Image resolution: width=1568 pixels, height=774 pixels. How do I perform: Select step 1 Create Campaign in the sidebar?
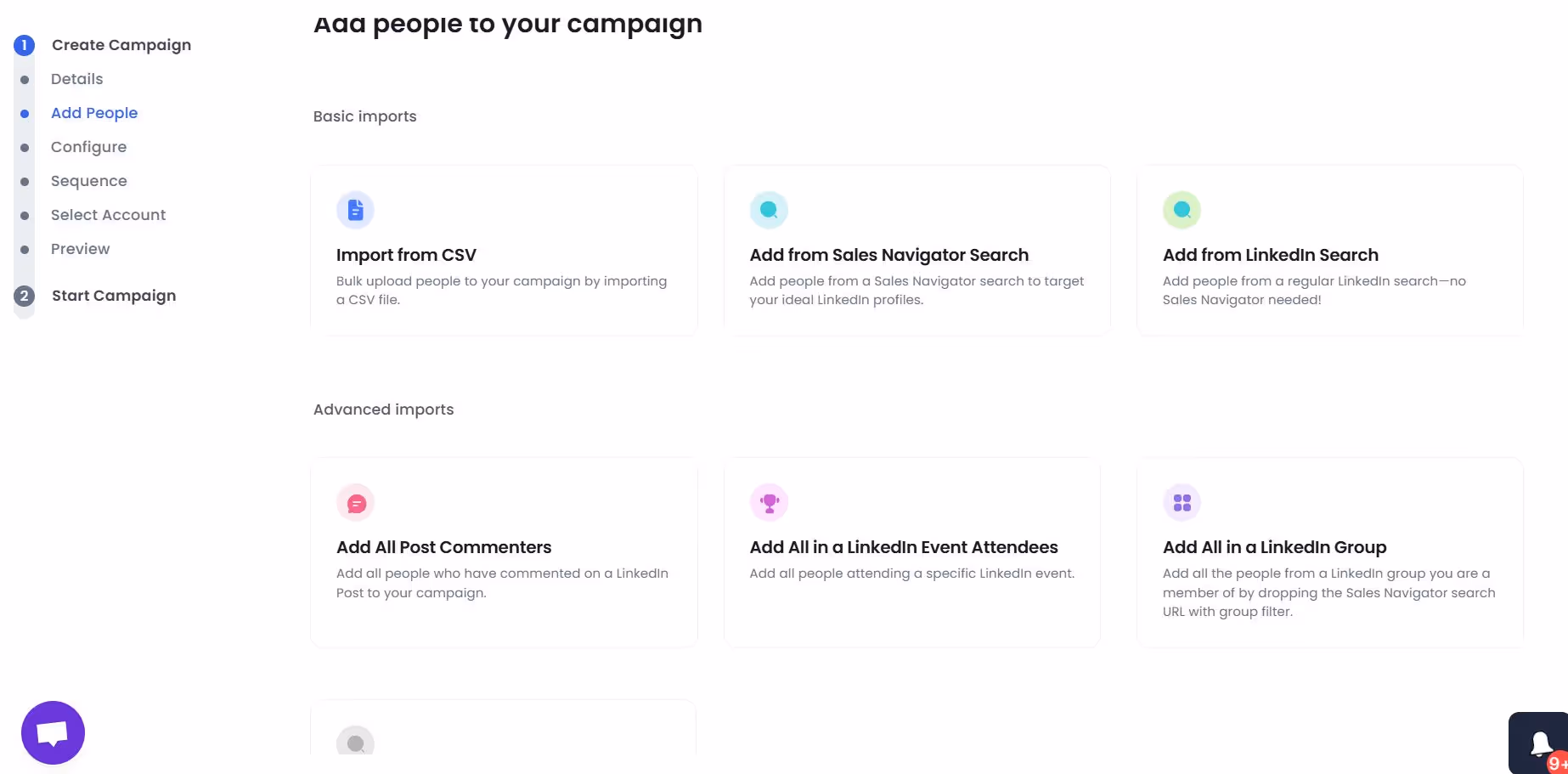click(x=121, y=44)
